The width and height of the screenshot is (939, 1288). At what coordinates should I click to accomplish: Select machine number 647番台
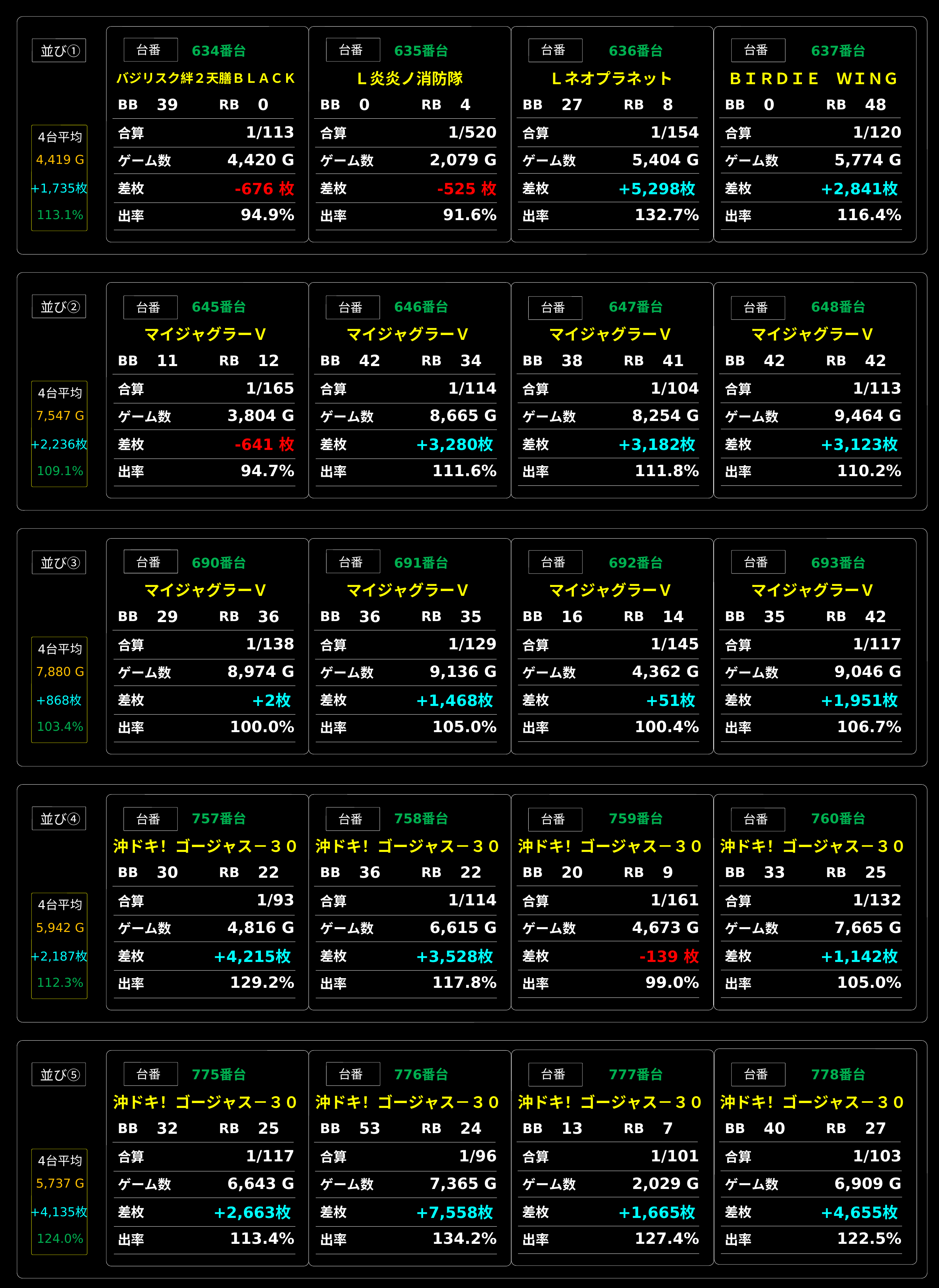(x=635, y=307)
